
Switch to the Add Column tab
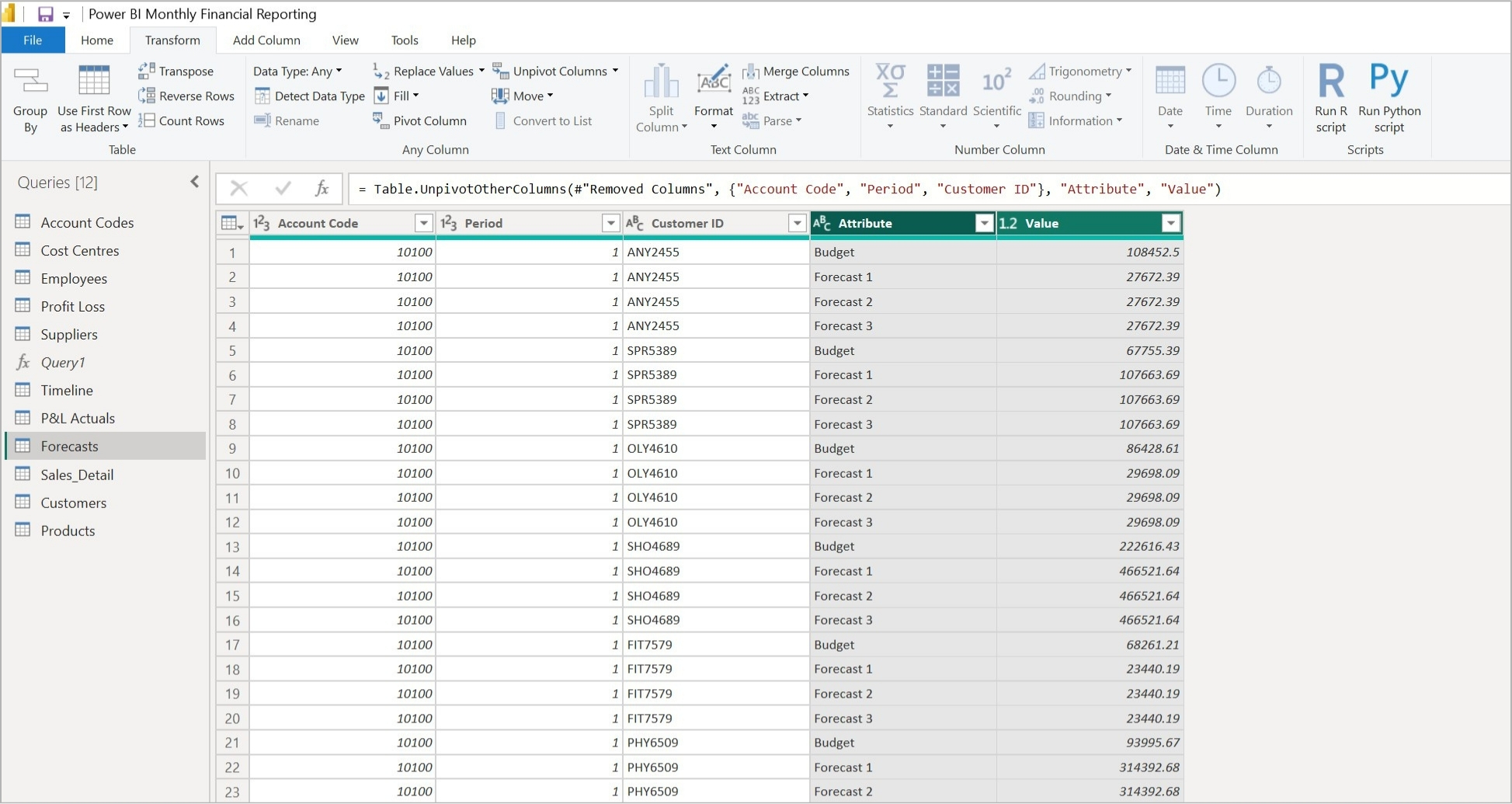tap(266, 40)
